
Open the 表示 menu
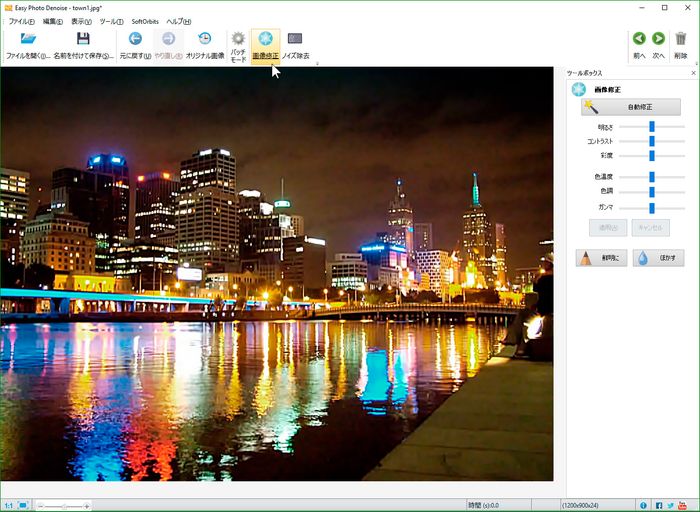point(81,21)
